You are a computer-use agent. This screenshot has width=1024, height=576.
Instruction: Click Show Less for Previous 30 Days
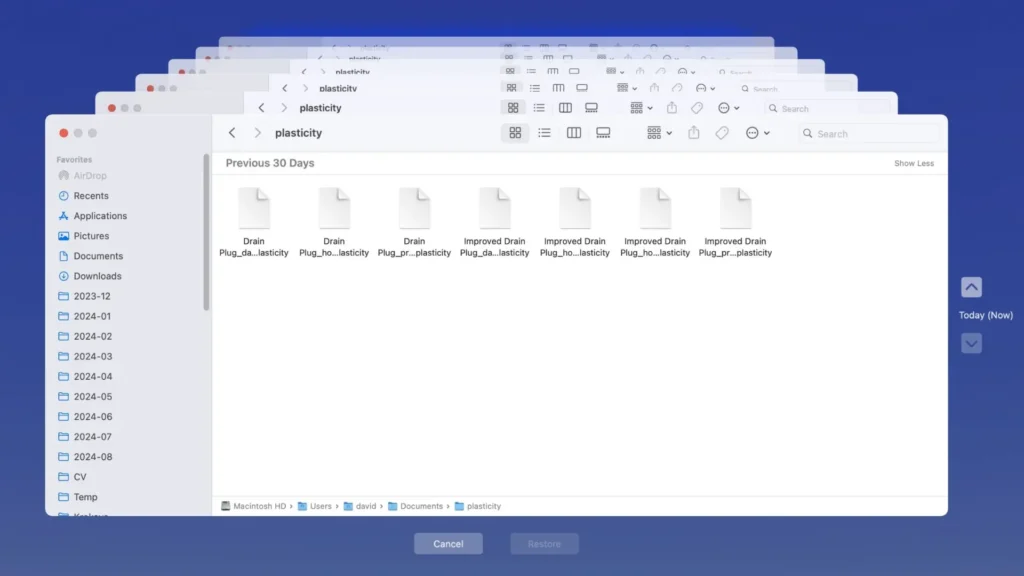[916, 163]
